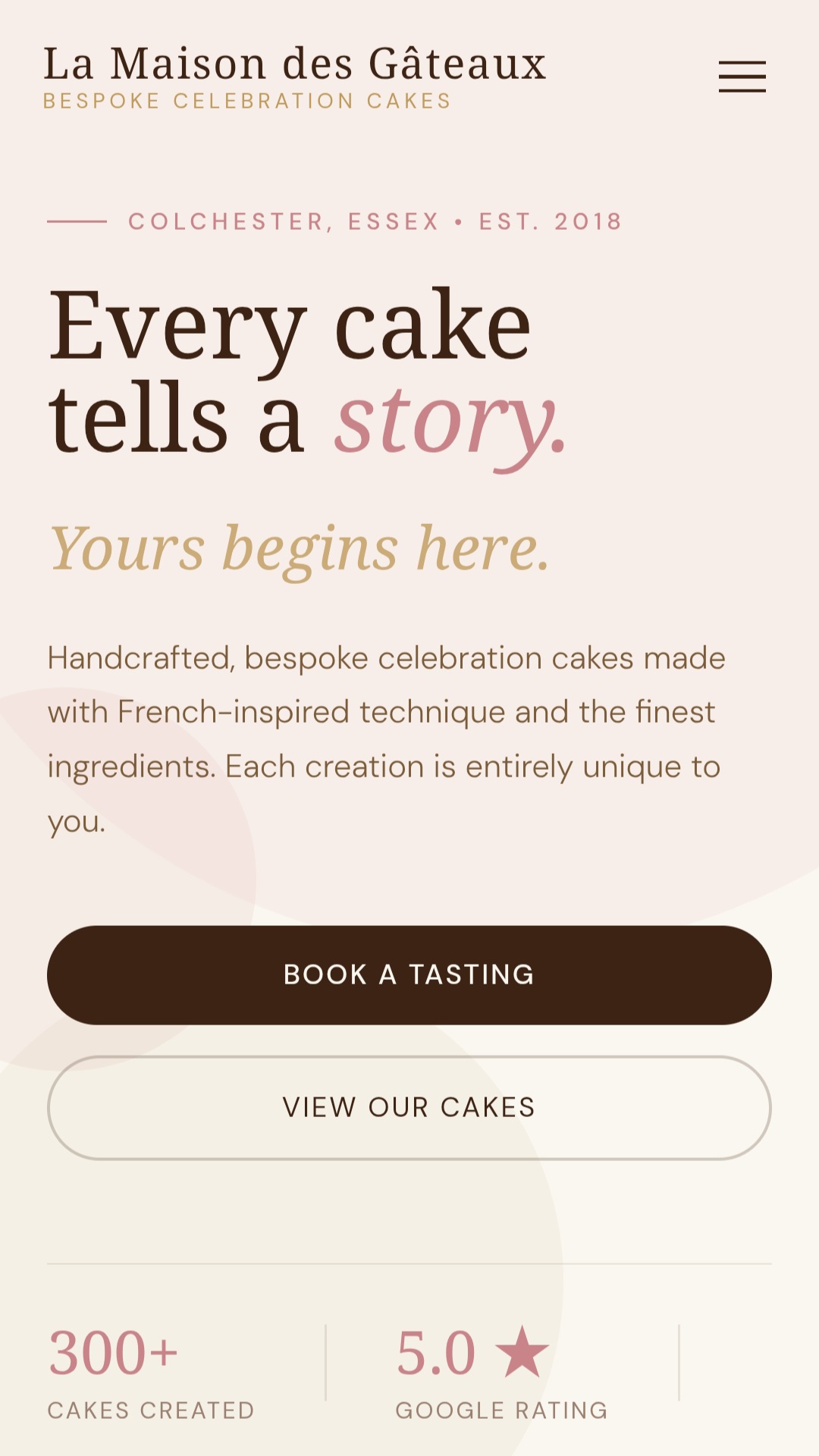Select the handcrafted cakes description paragraph
The image size is (819, 1456).
click(387, 739)
